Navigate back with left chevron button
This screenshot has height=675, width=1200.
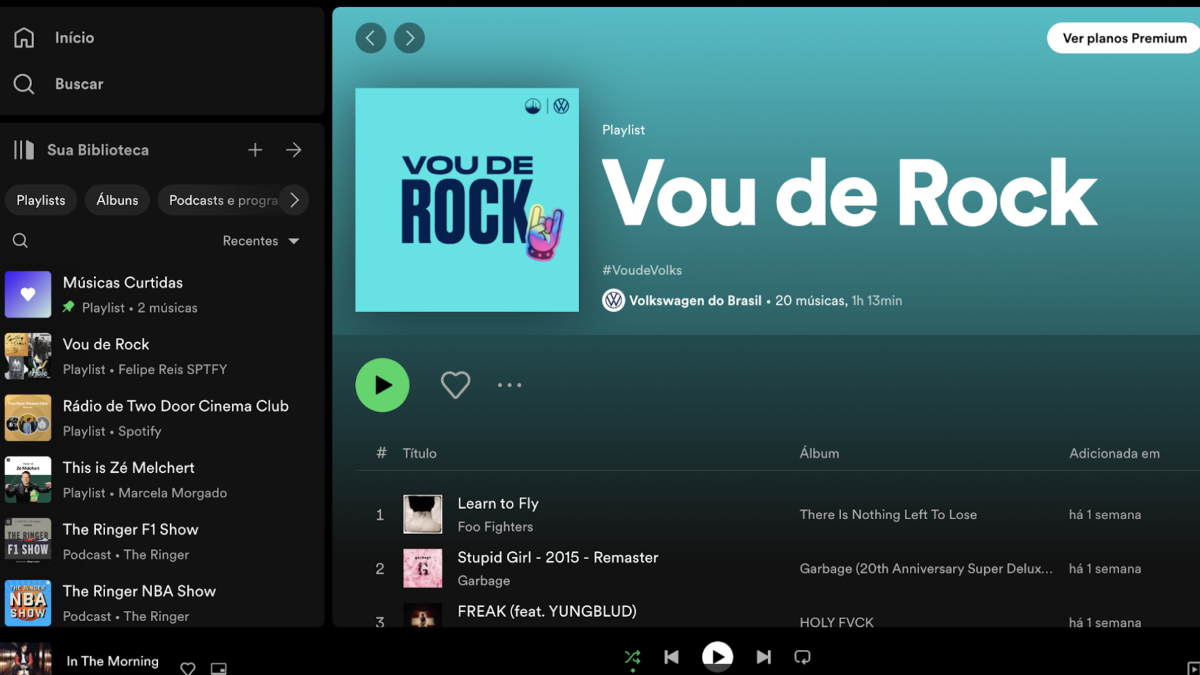pyautogui.click(x=371, y=38)
